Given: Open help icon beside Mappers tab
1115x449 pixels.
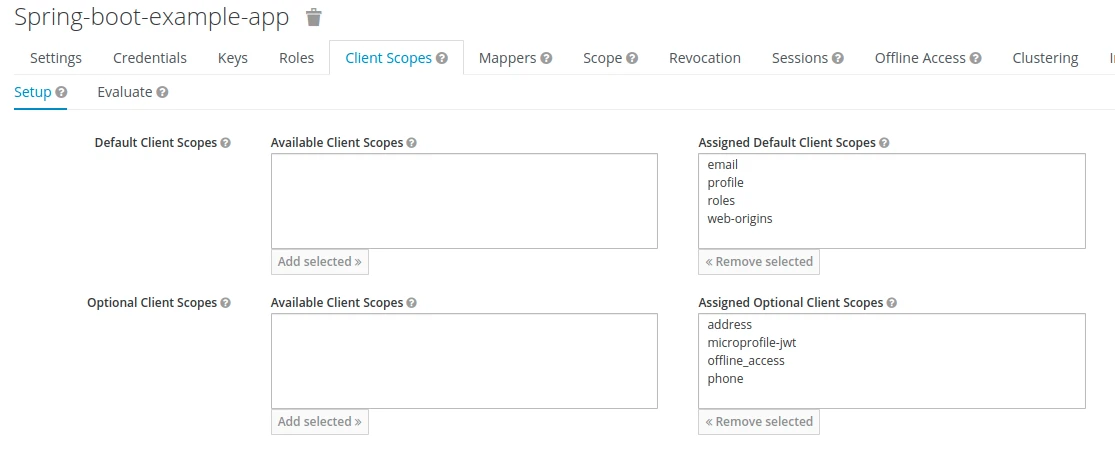Looking at the screenshot, I should pyautogui.click(x=546, y=58).
